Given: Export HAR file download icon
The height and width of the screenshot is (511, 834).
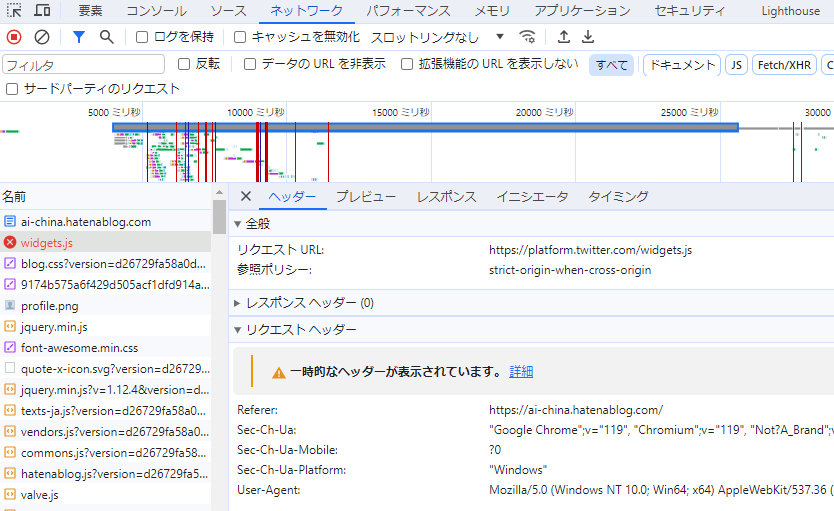Looking at the screenshot, I should (x=588, y=37).
